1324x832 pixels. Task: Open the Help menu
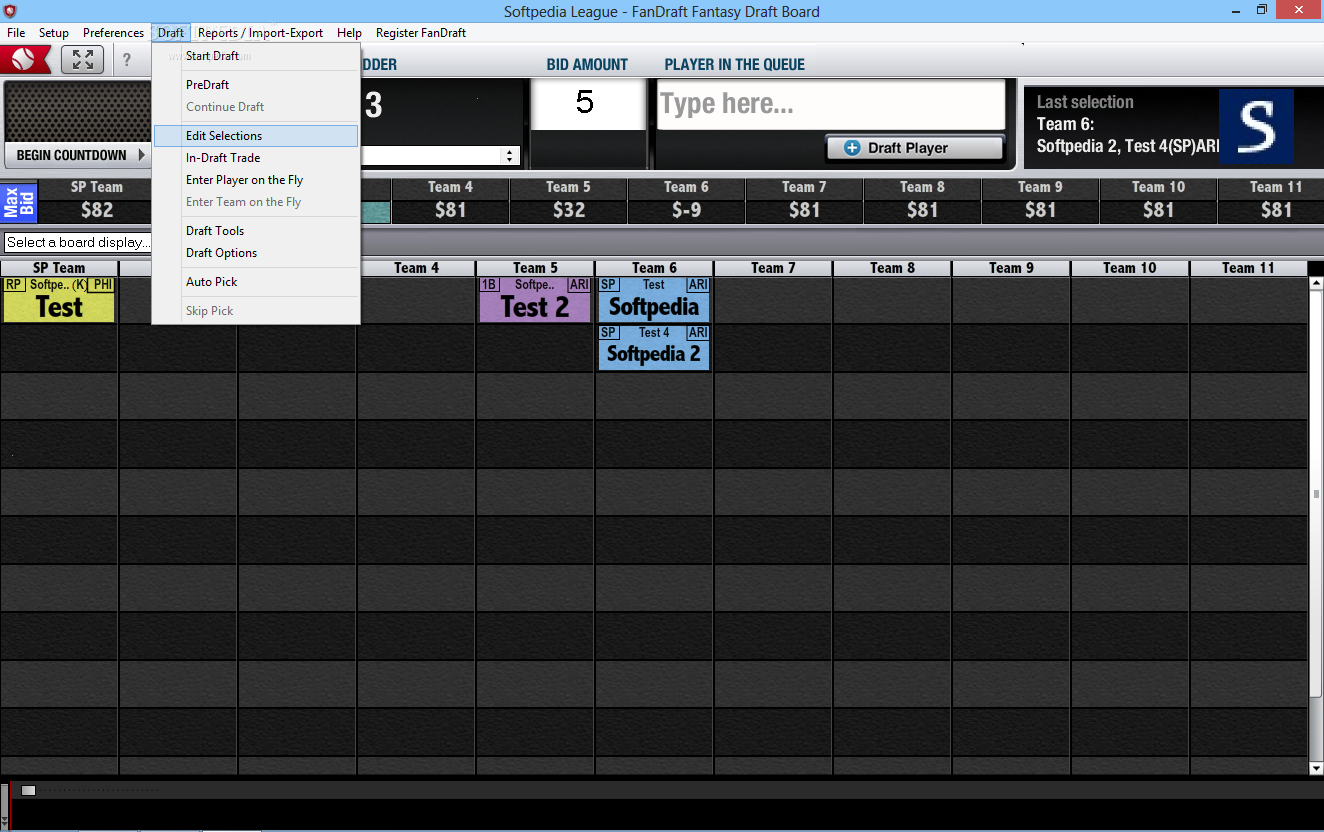[x=349, y=33]
